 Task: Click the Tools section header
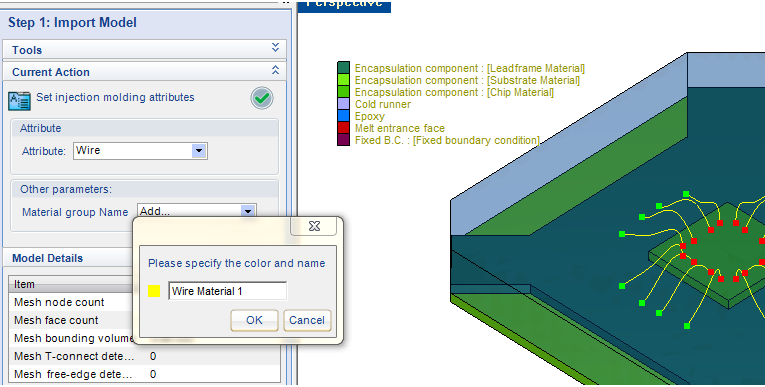(x=145, y=50)
